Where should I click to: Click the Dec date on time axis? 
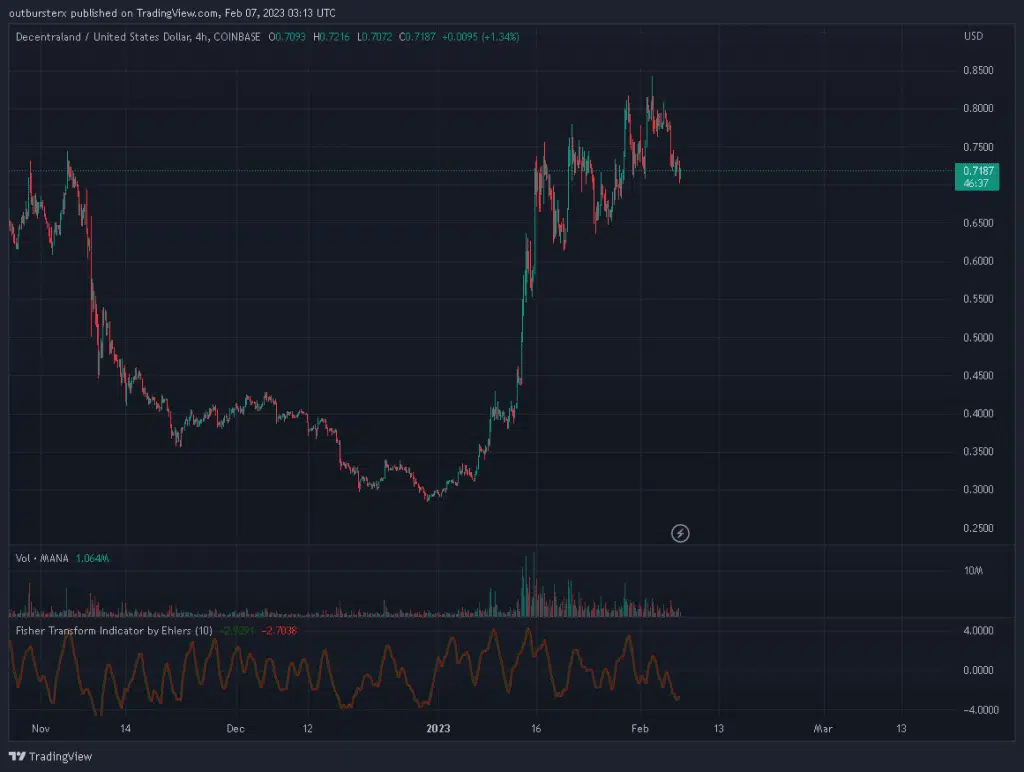[235, 728]
